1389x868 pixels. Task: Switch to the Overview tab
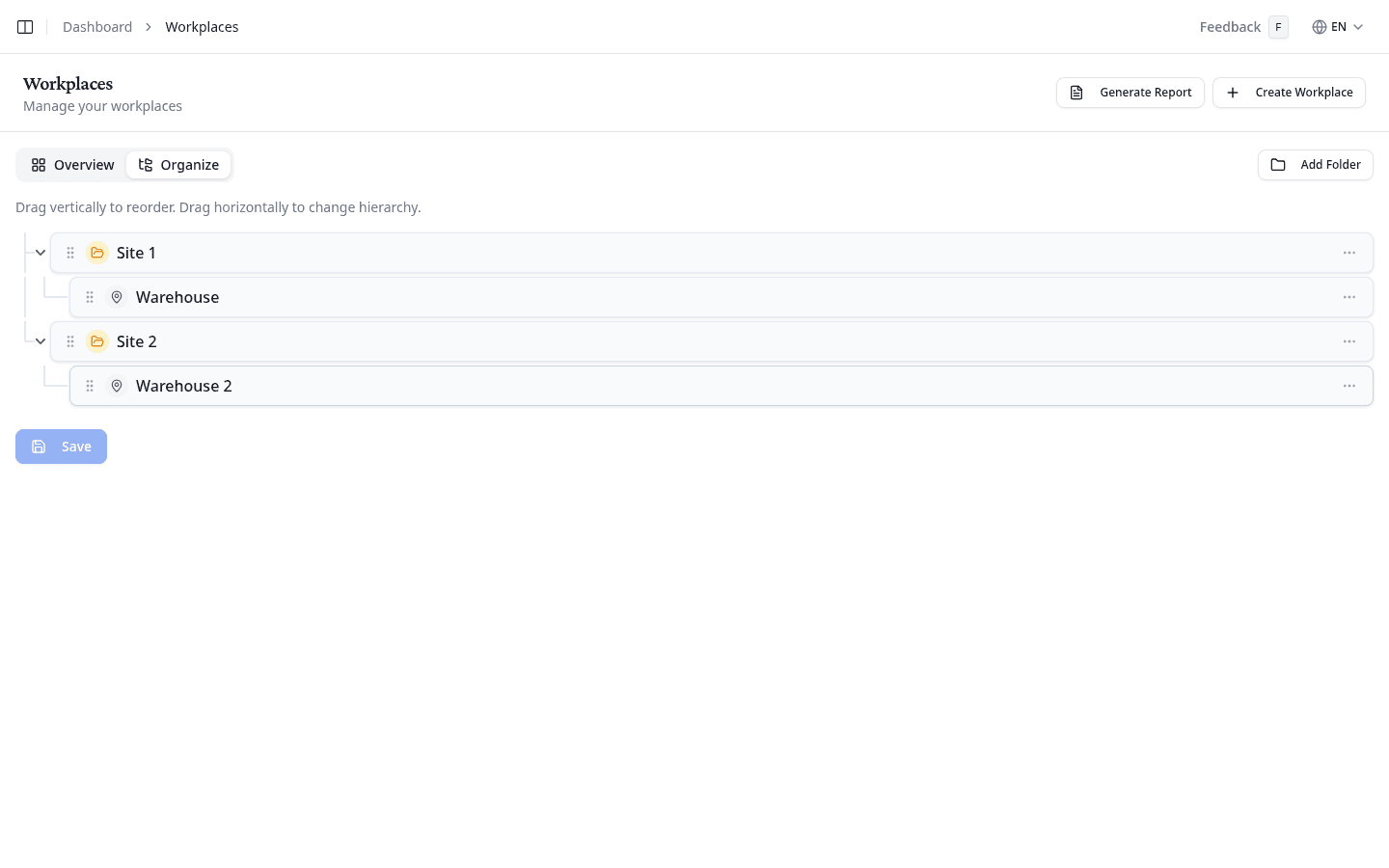(72, 164)
